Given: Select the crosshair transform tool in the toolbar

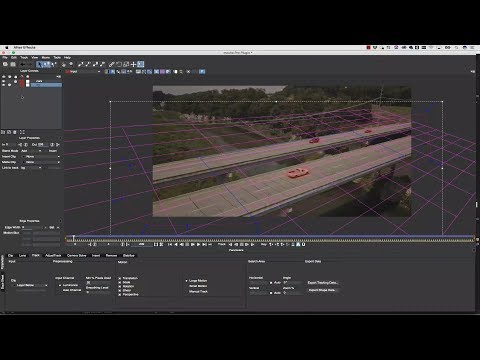Looking at the screenshot, I should (133, 64).
